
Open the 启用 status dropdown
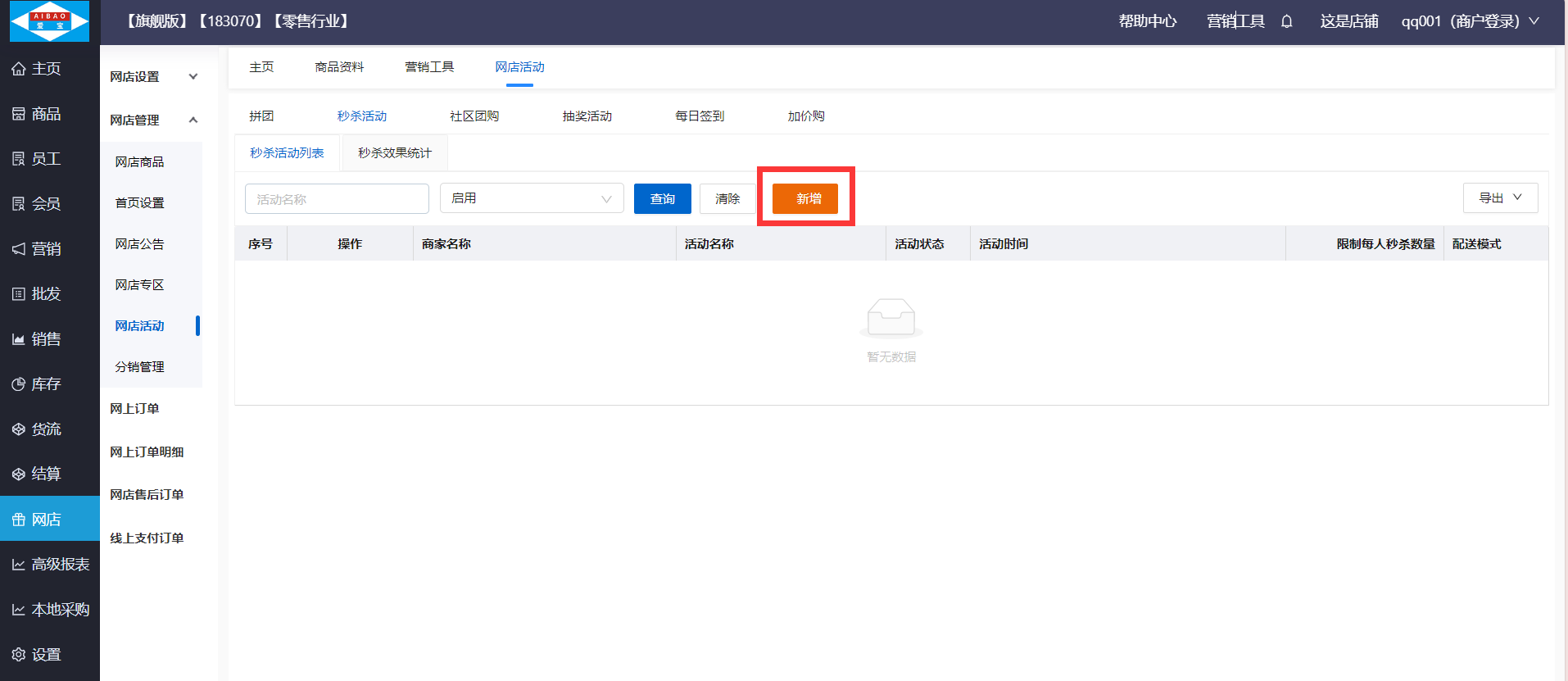532,198
